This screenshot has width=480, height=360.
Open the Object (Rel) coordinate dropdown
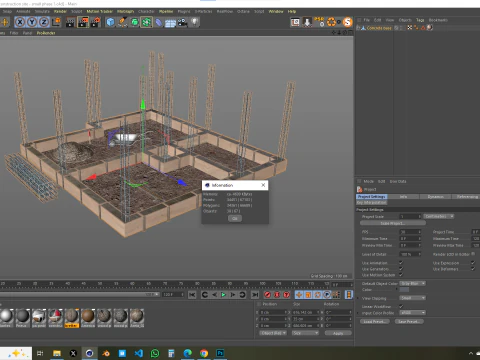click(273, 333)
